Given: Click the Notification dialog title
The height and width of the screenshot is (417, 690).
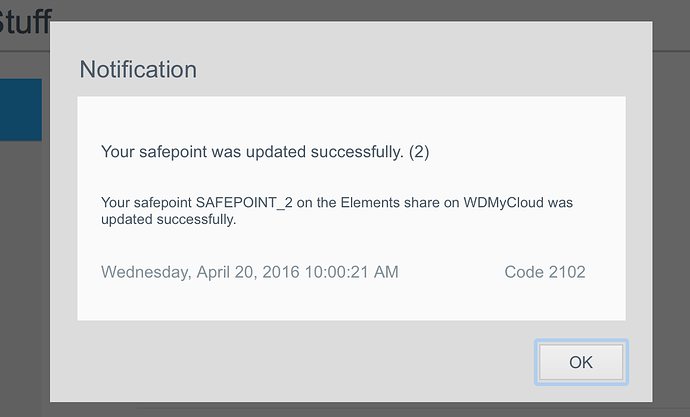Looking at the screenshot, I should pyautogui.click(x=138, y=70).
